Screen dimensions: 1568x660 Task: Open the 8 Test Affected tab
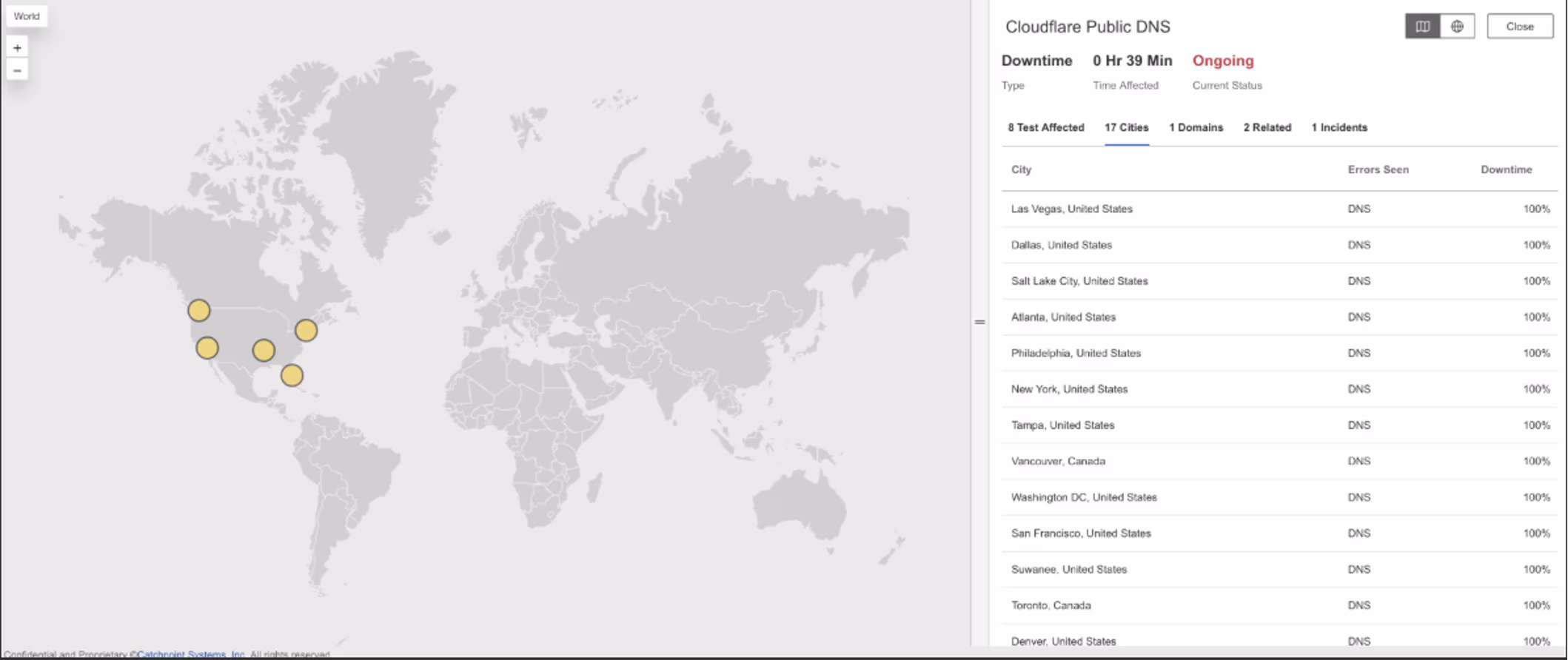[x=1045, y=127]
